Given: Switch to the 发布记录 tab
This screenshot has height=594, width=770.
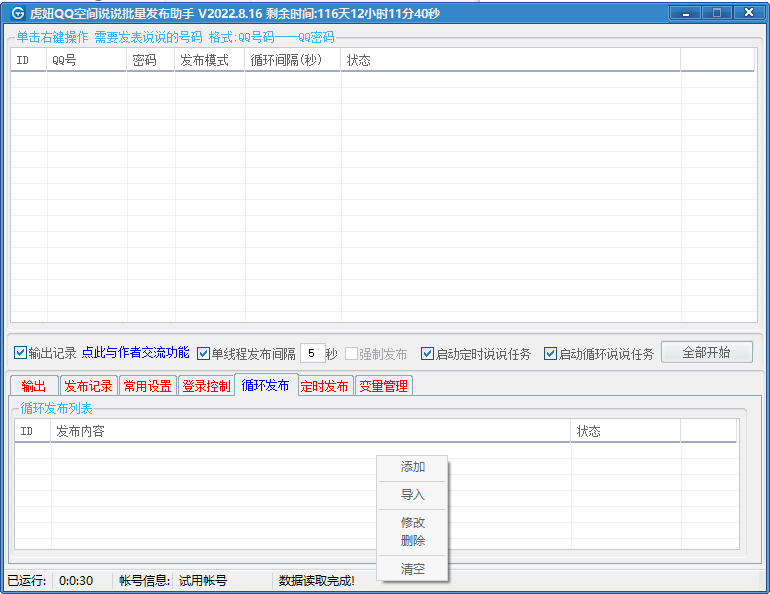Looking at the screenshot, I should (x=88, y=386).
